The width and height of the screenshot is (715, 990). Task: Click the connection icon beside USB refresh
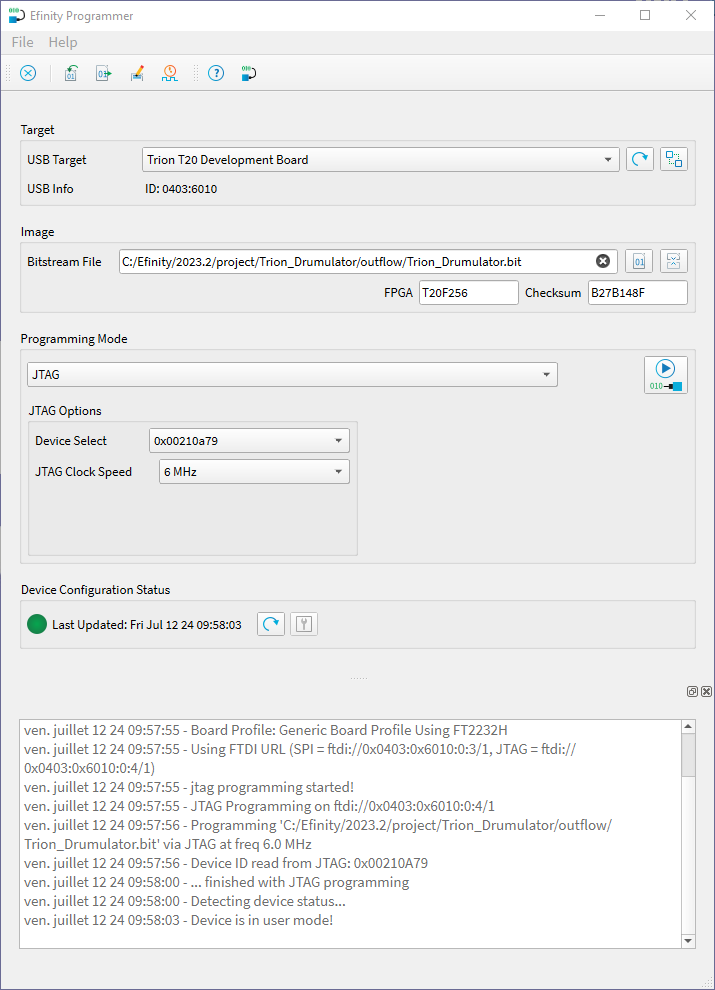674,159
